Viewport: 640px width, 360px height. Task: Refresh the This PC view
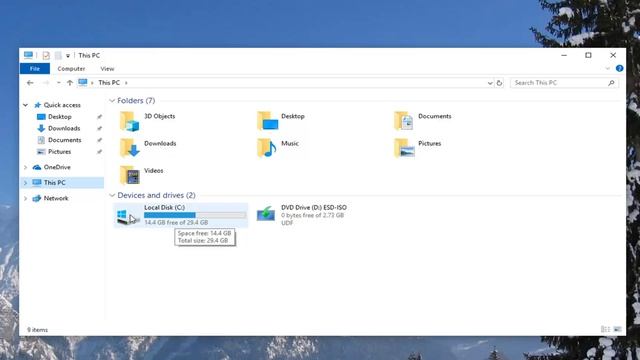pyautogui.click(x=499, y=83)
